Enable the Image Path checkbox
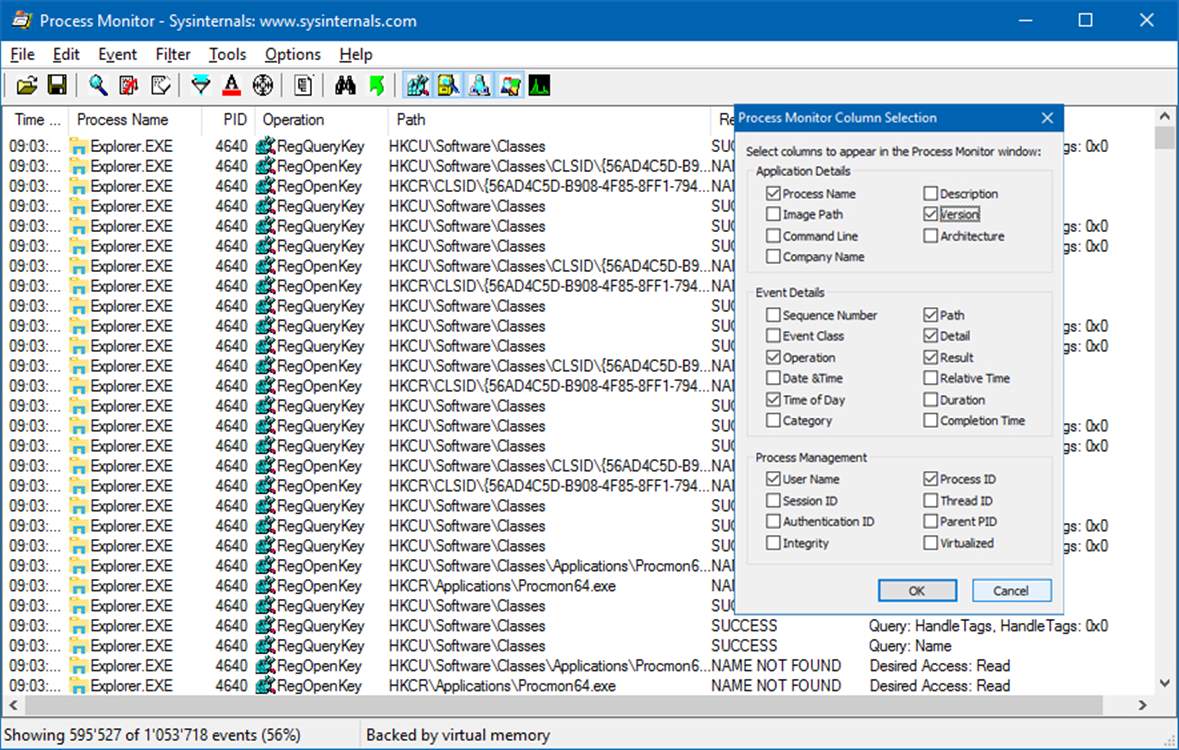This screenshot has height=750, width=1179. coord(773,214)
